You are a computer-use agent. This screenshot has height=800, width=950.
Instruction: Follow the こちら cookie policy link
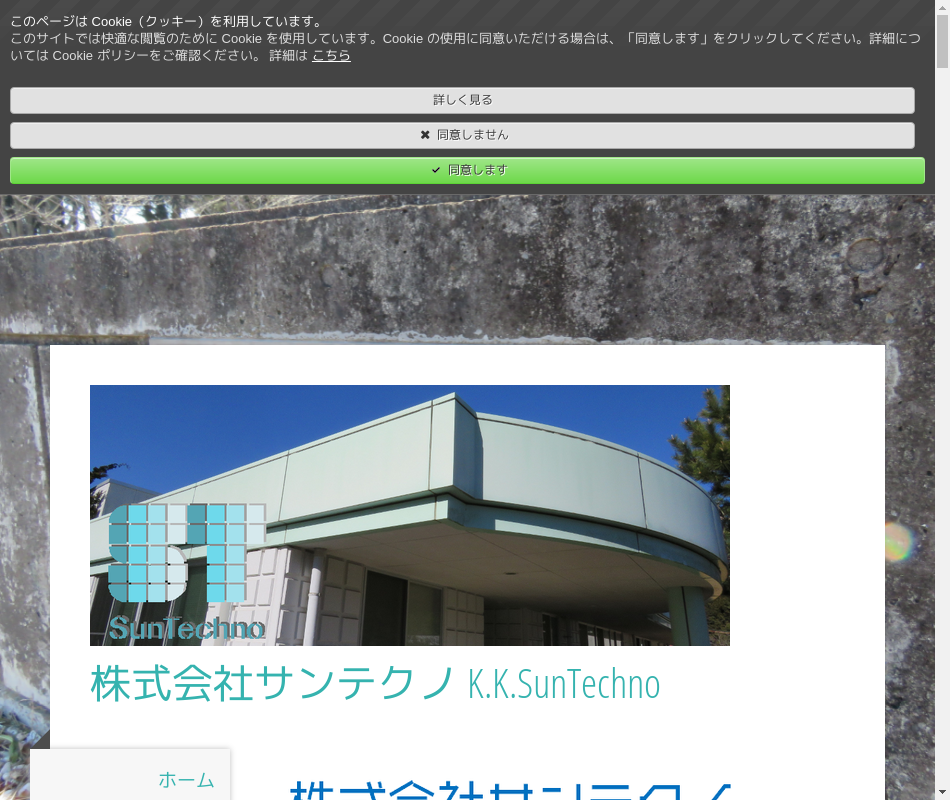pos(331,56)
